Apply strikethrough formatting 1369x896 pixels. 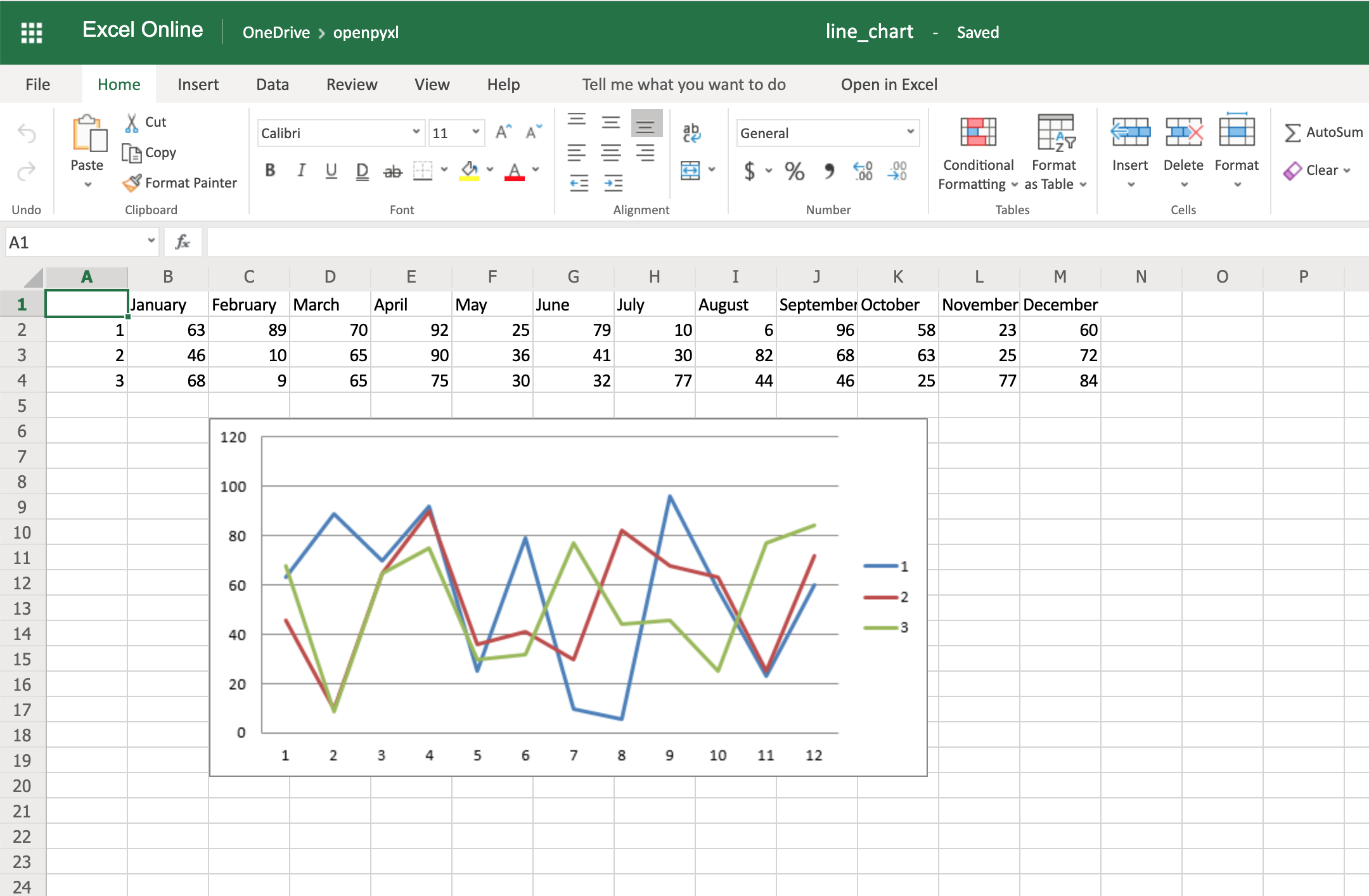point(393,170)
